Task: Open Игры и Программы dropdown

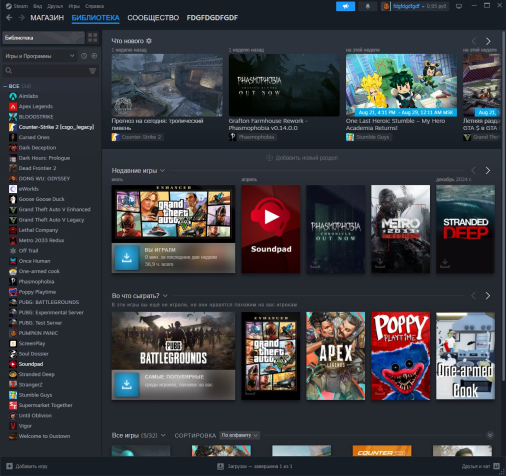Action: tap(40, 56)
